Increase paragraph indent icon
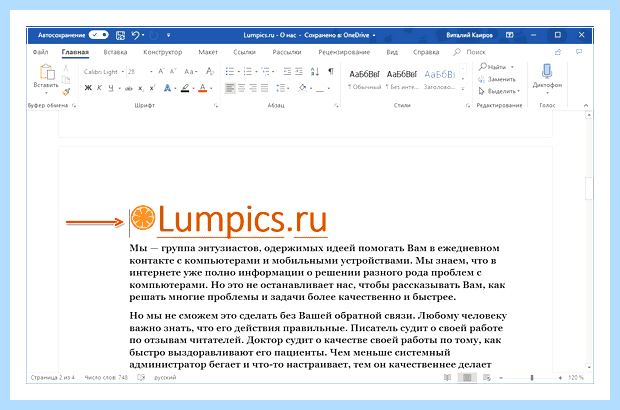620x410 pixels. pyautogui.click(x=299, y=72)
